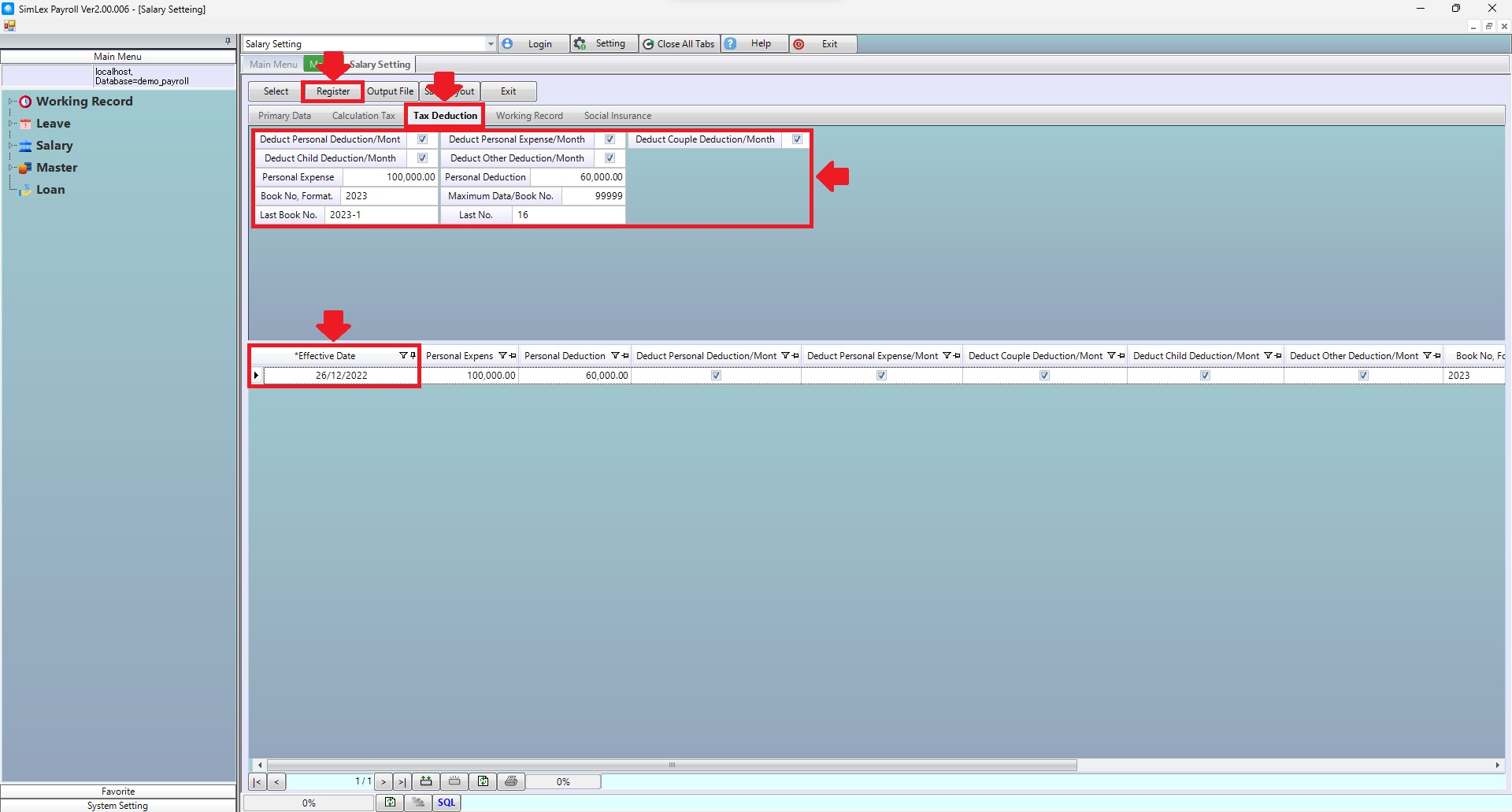Jump to the last record
The width and height of the screenshot is (1512, 812).
tap(402, 781)
